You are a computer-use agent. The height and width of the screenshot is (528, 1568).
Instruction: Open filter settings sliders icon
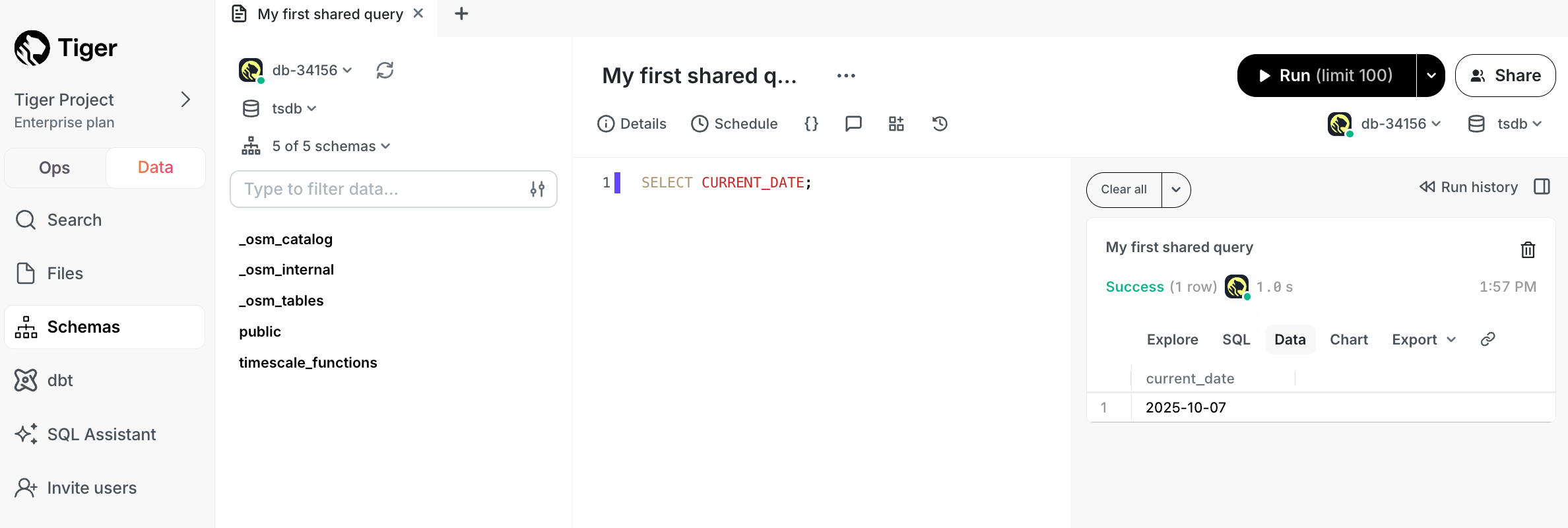(x=537, y=189)
